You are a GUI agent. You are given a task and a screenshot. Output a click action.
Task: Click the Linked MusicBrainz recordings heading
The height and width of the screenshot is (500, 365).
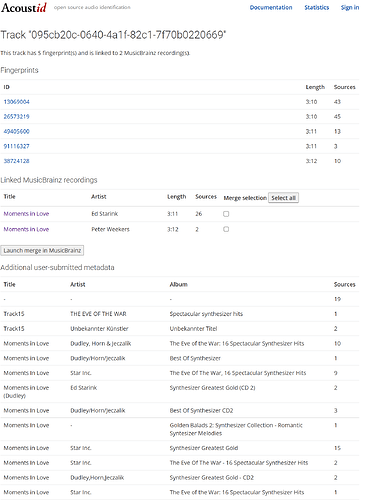49,180
